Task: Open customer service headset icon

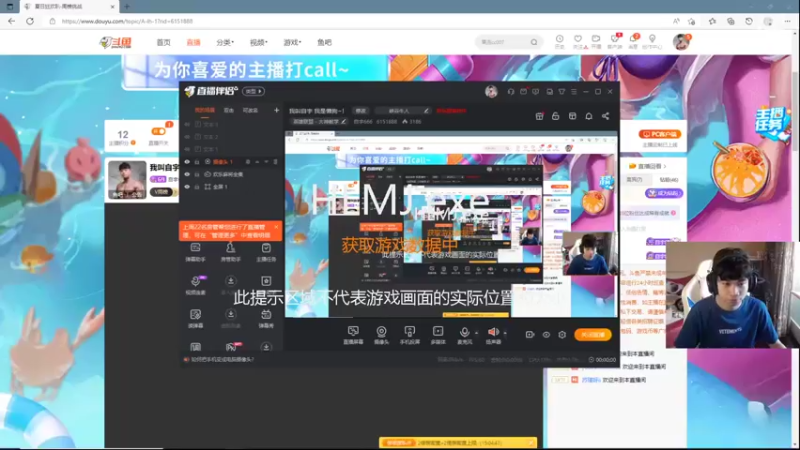Action: 511,92
